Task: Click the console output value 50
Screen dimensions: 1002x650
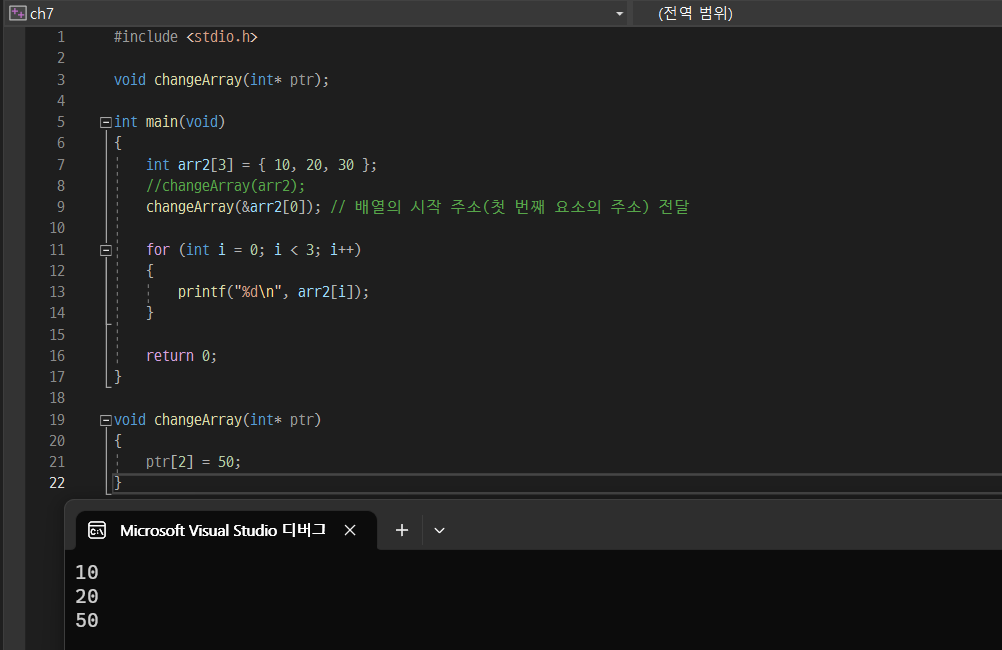Action: (x=87, y=621)
